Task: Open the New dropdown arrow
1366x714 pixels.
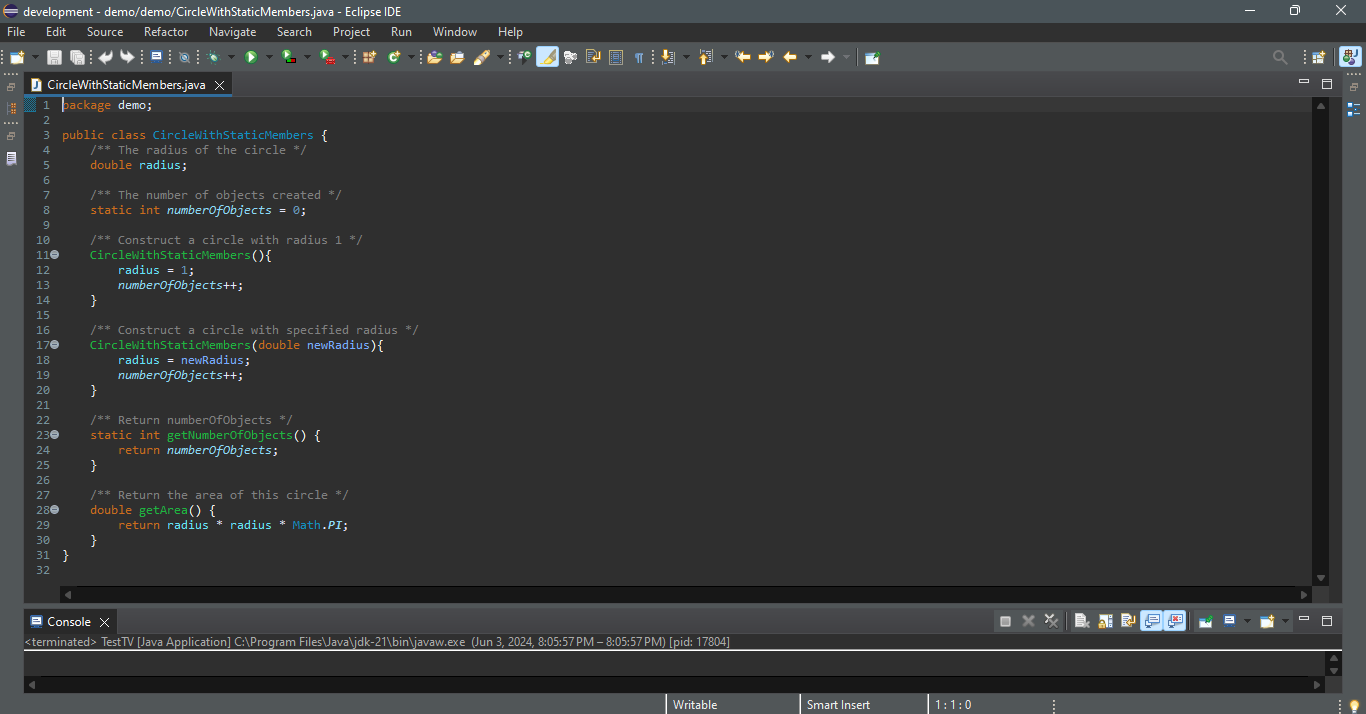Action: click(x=35, y=57)
